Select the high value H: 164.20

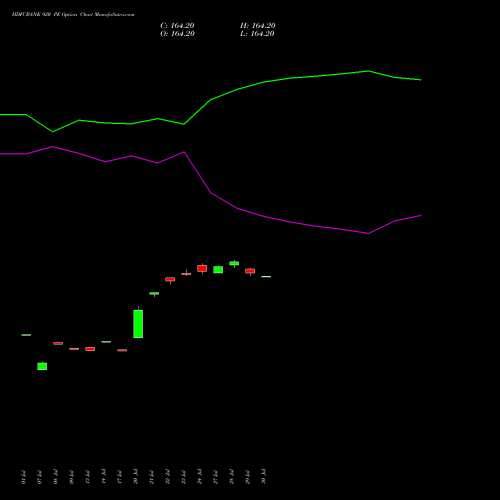pyautogui.click(x=258, y=26)
